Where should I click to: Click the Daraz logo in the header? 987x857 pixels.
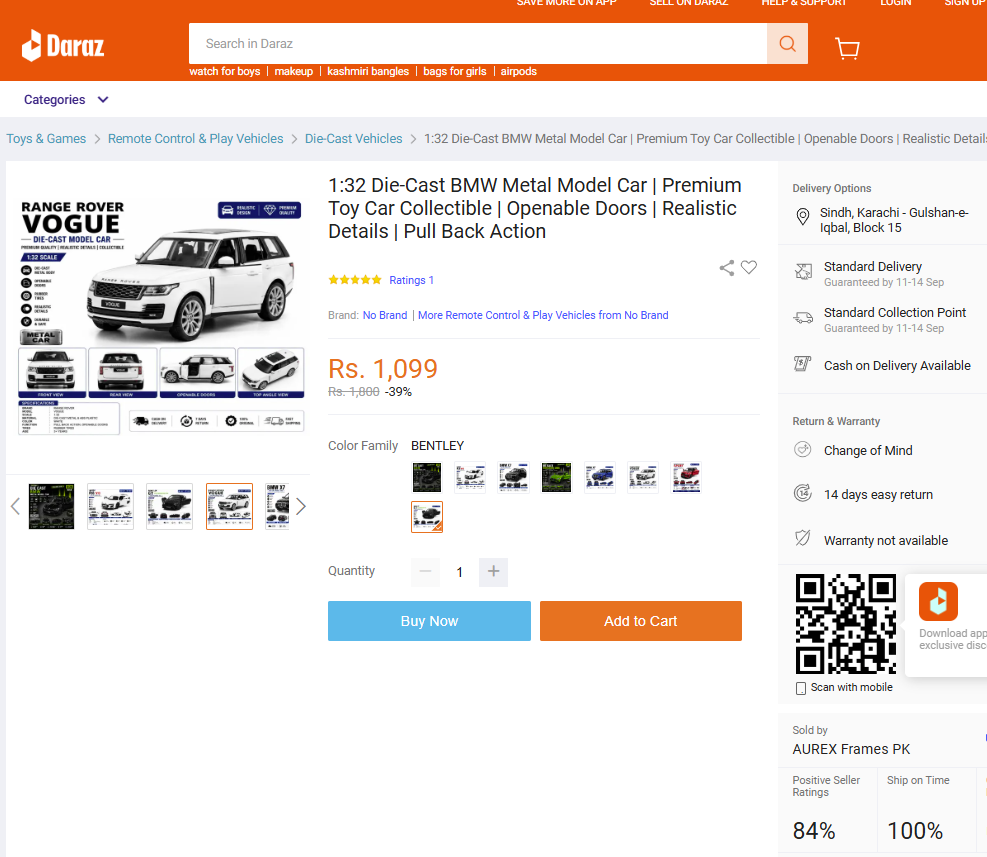63,45
